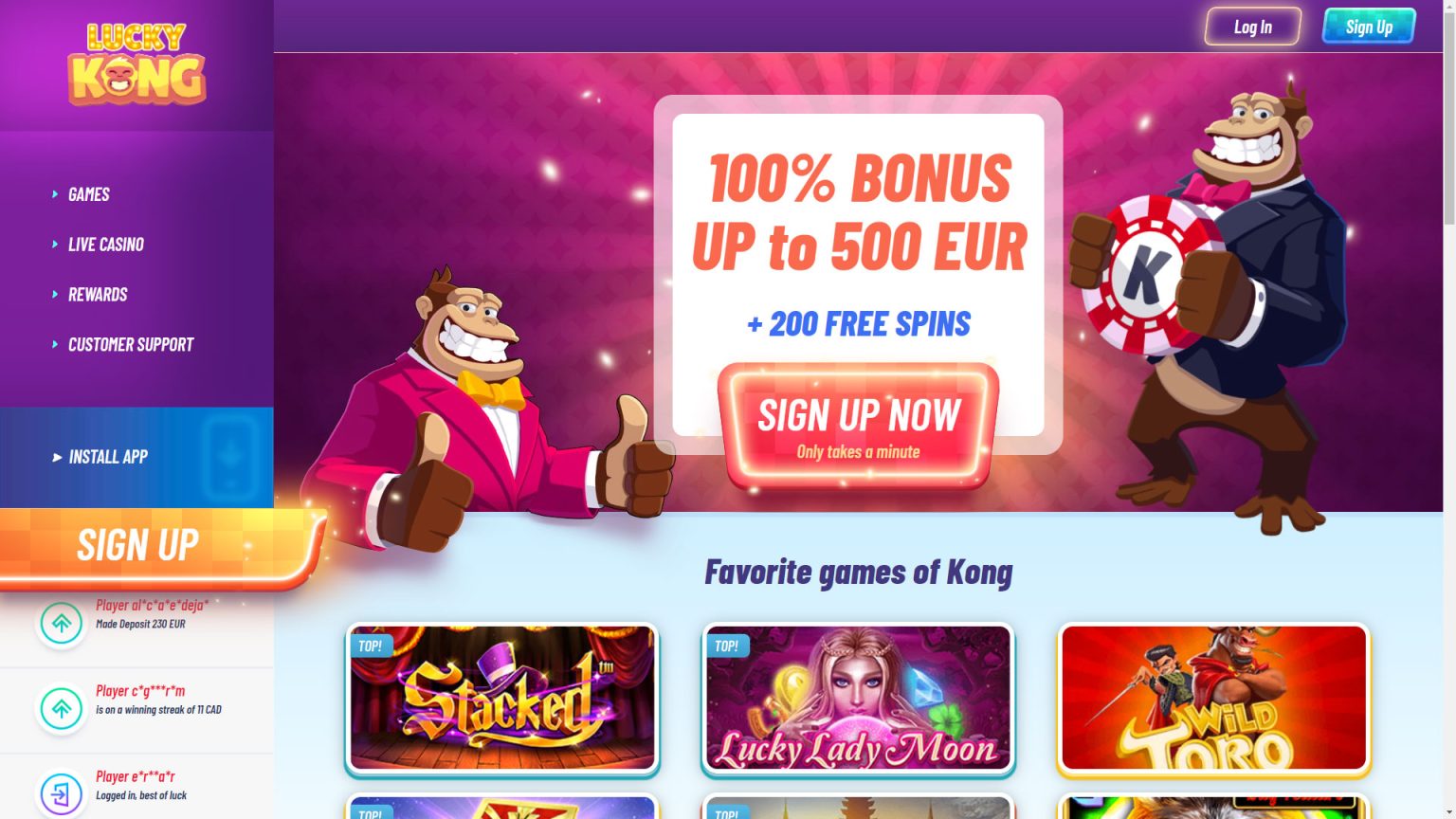Click the purple login icon for Player e*r**a*r
The image size is (1456, 819).
(62, 794)
